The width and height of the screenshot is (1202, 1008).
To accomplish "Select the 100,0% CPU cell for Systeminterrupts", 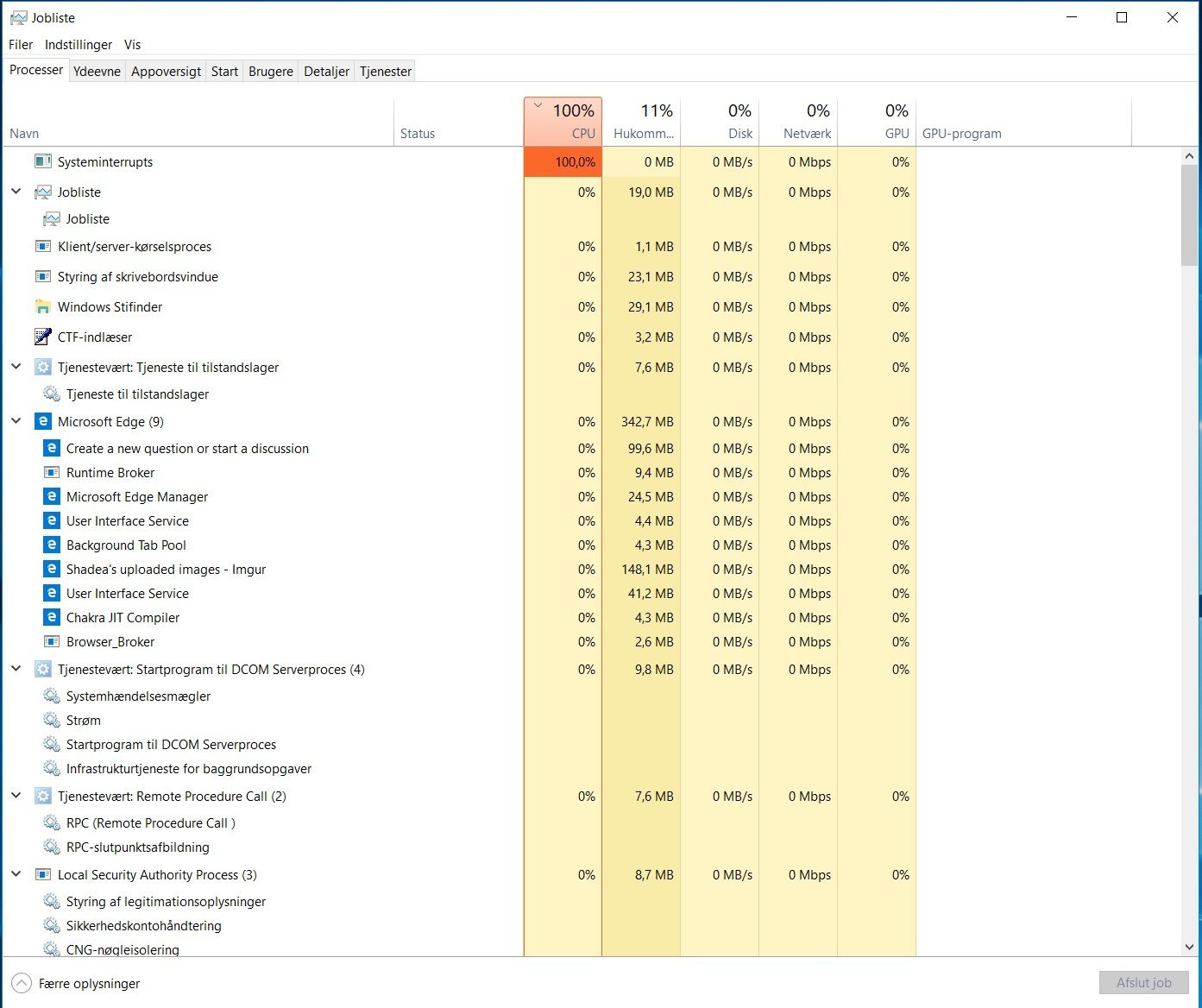I will click(x=563, y=161).
